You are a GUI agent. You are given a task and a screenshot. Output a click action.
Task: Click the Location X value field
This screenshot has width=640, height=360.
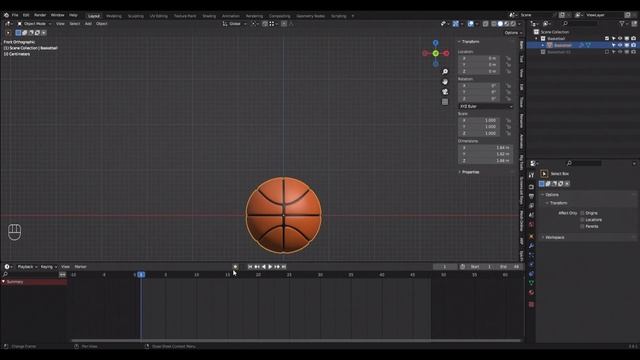pyautogui.click(x=479, y=58)
